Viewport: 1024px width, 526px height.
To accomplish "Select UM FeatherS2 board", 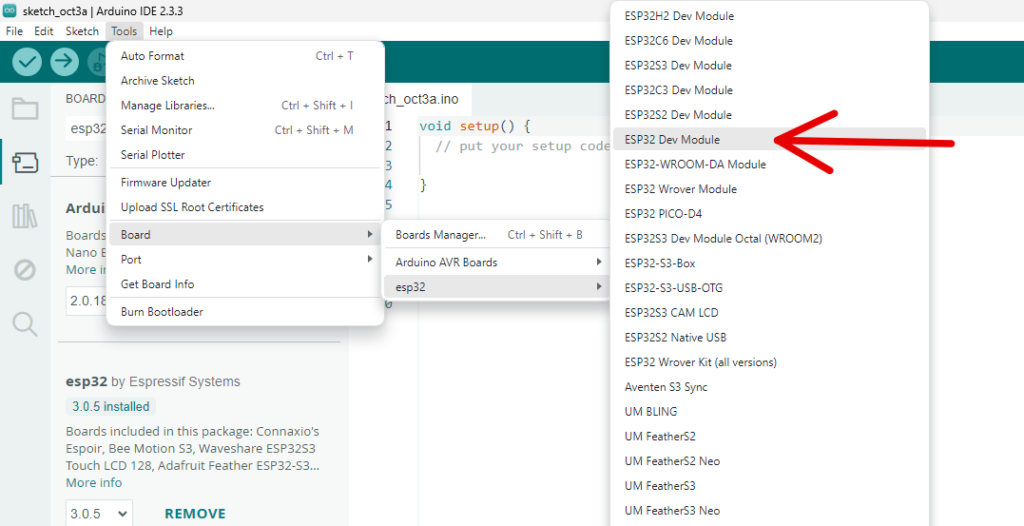I will pos(769,436).
